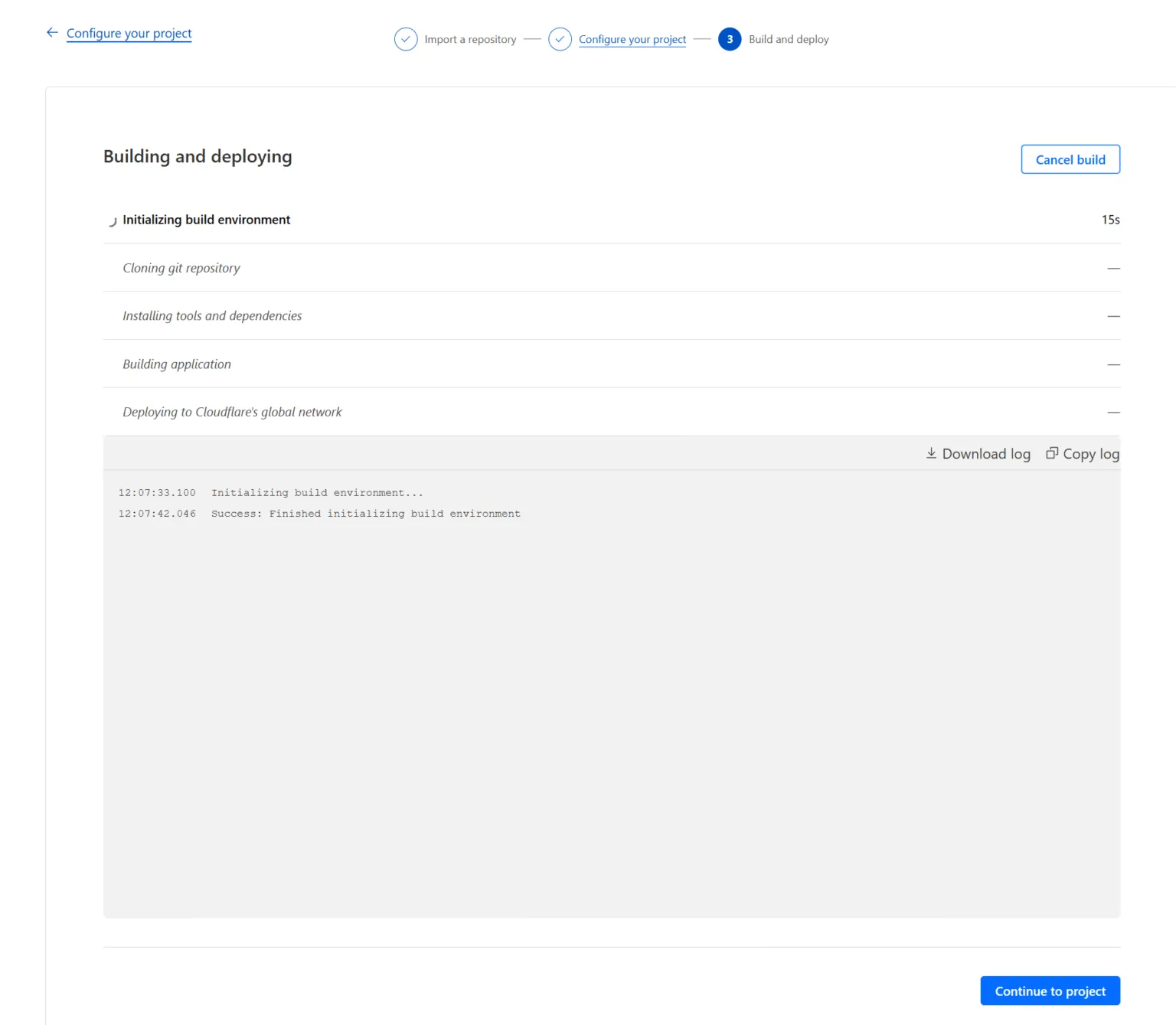Click the Copy log clipboard icon
This screenshot has height=1025, width=1176.
(x=1052, y=453)
